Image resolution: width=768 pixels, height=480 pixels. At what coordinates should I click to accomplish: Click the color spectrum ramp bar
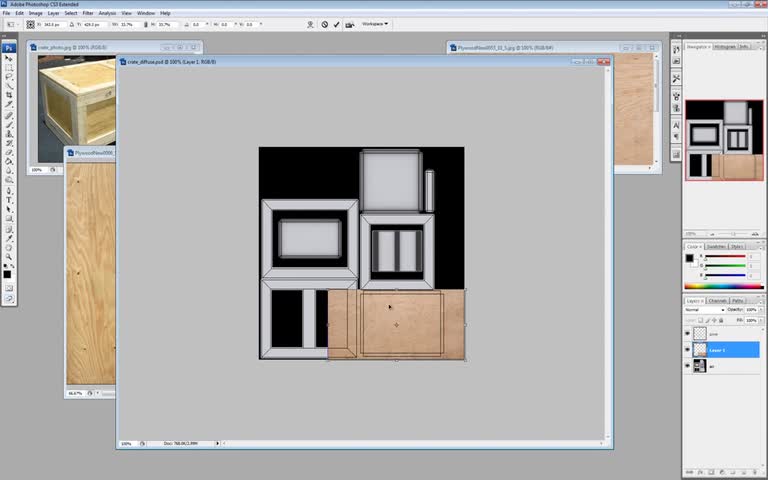tap(723, 286)
